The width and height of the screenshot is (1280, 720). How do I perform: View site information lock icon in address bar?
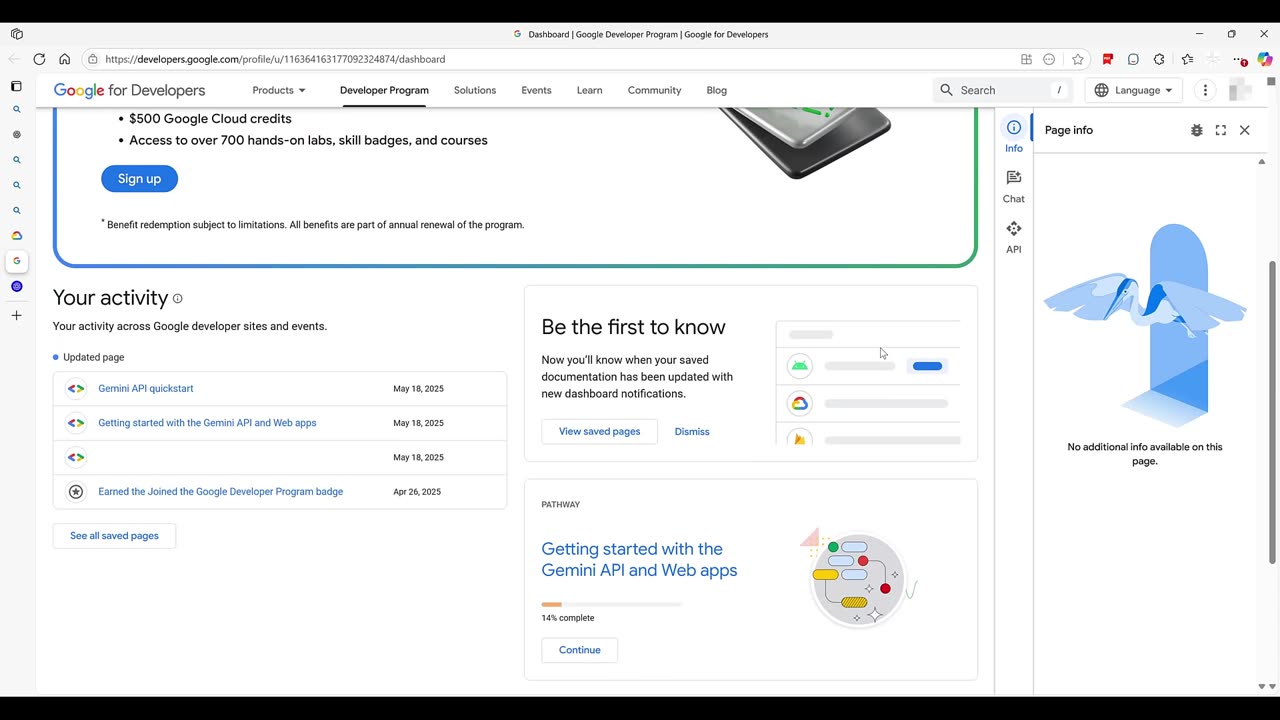93,59
